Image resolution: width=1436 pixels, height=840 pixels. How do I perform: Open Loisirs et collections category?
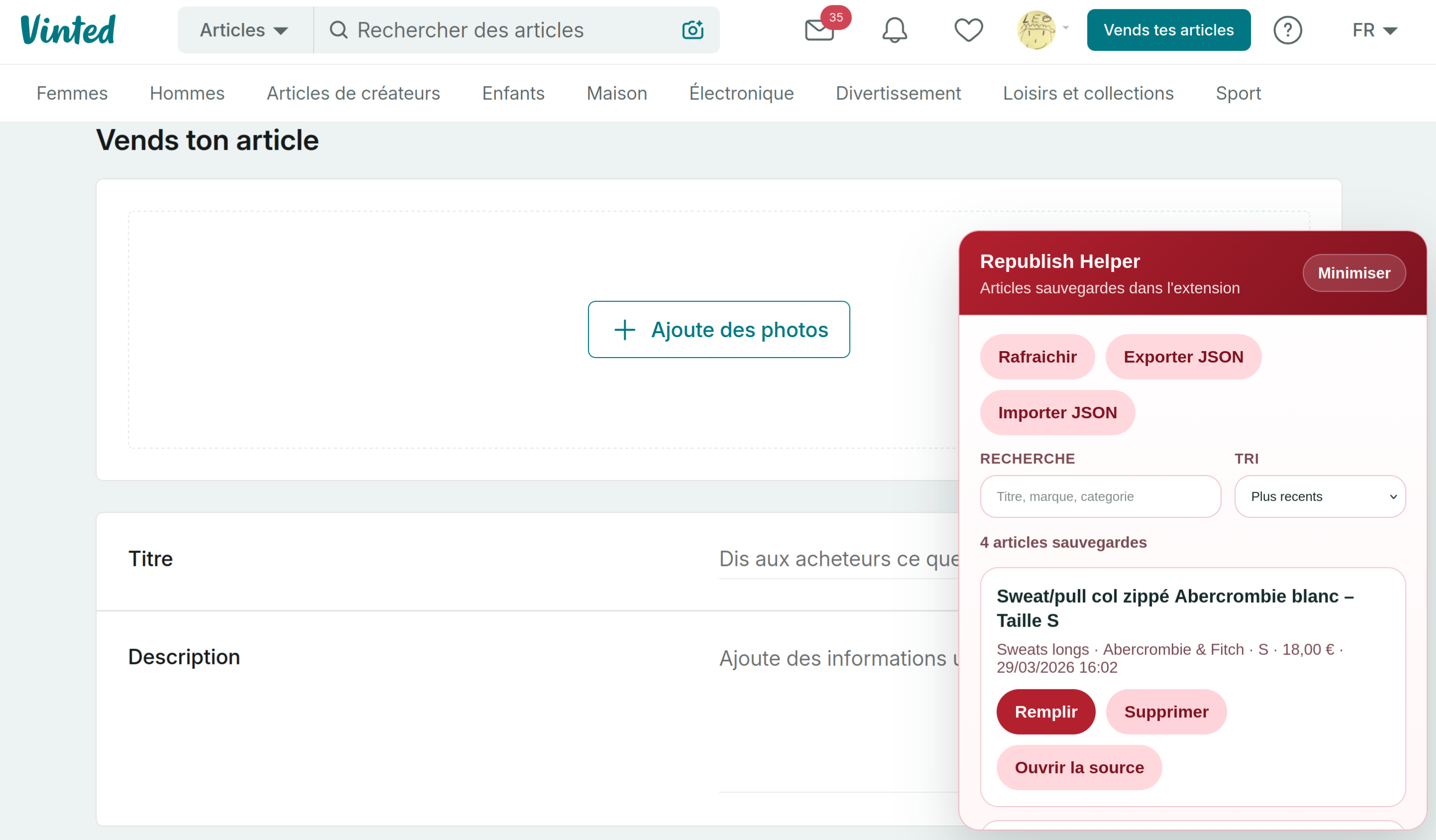[x=1088, y=93]
